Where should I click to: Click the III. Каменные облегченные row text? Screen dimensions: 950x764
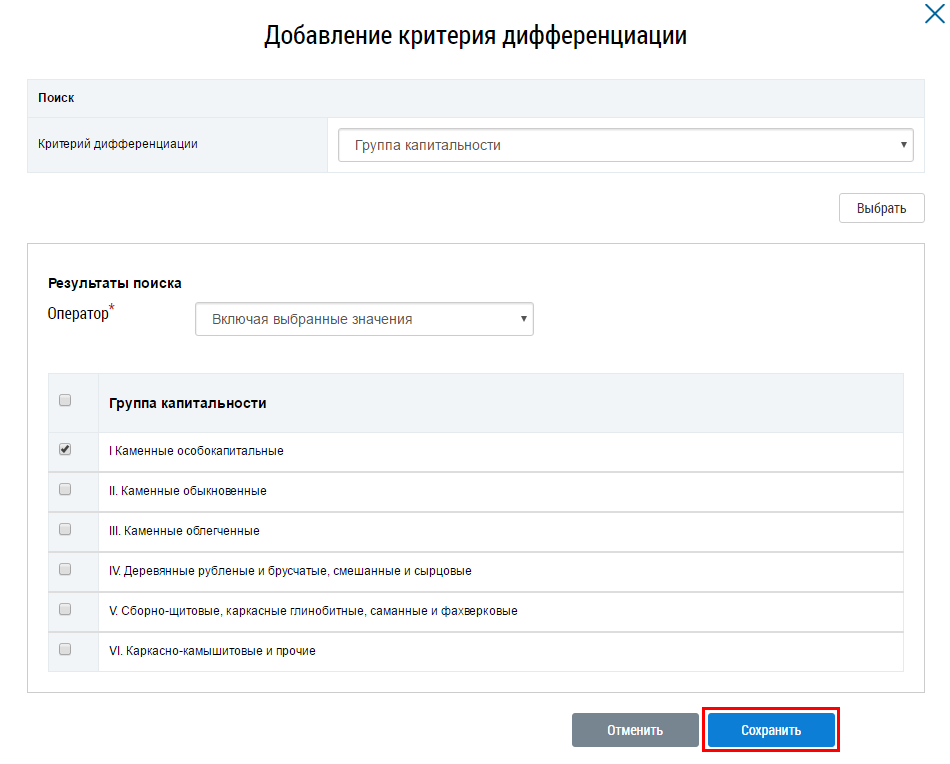(184, 531)
